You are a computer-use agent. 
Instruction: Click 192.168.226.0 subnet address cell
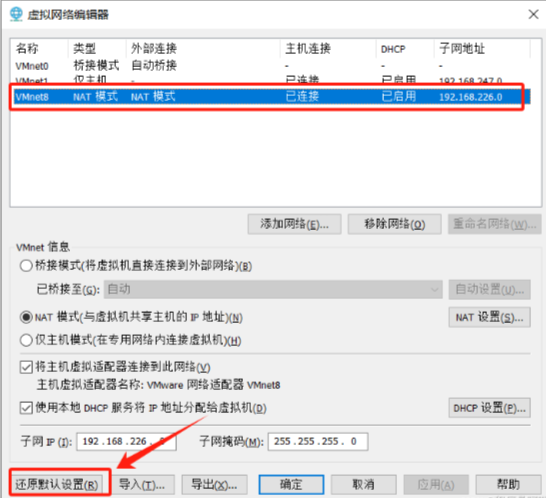470,97
